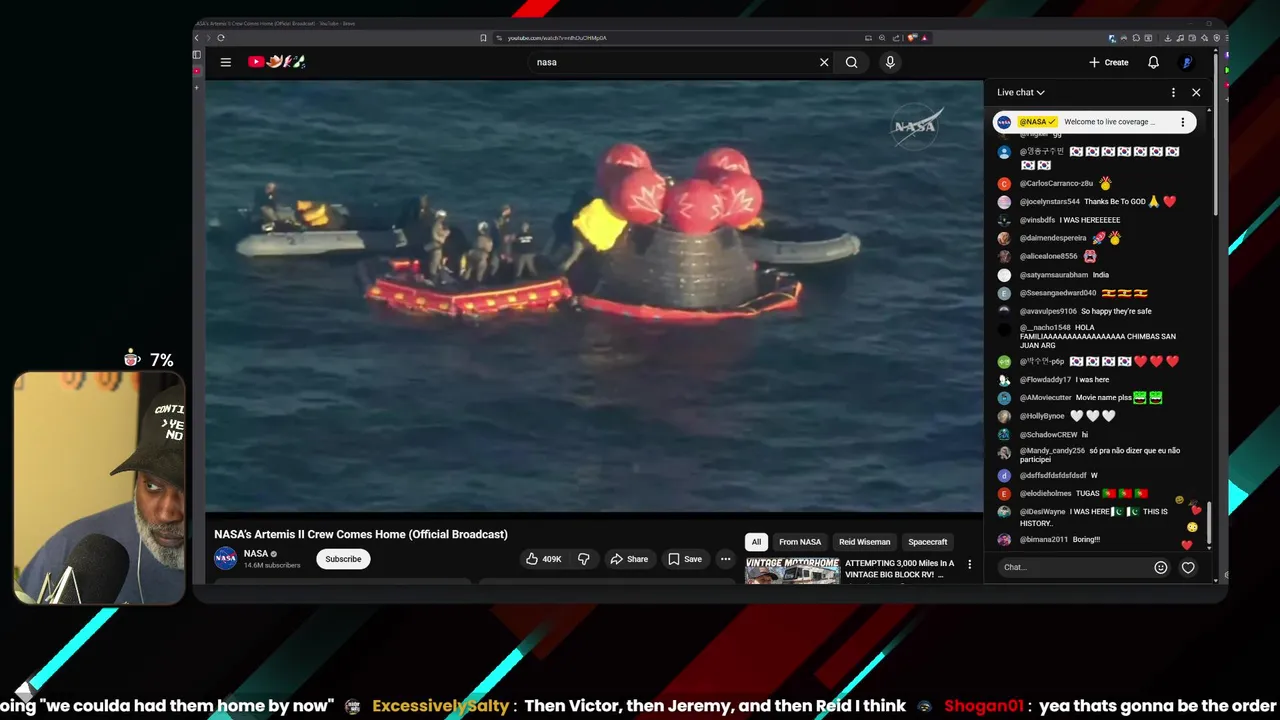Open the account avatar menu

pyautogui.click(x=1187, y=62)
